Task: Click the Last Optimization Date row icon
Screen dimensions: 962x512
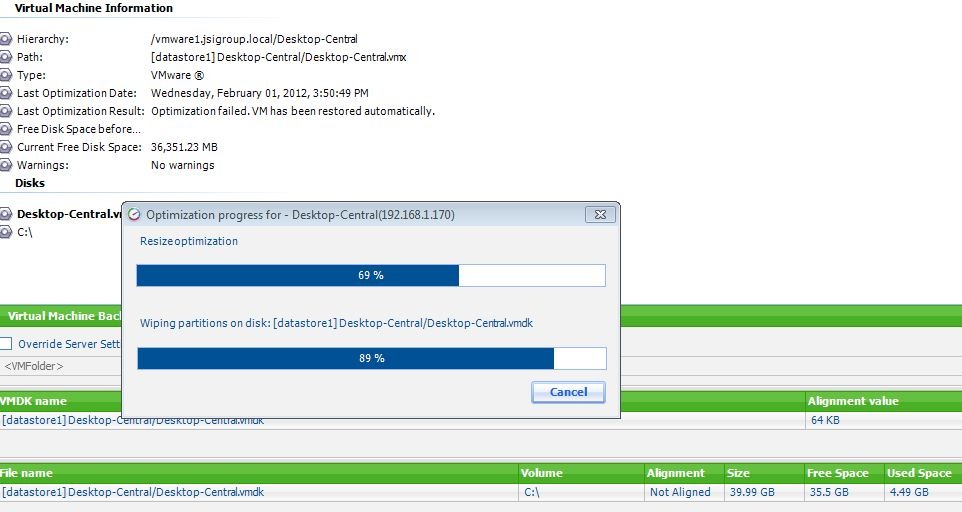Action: [6, 93]
